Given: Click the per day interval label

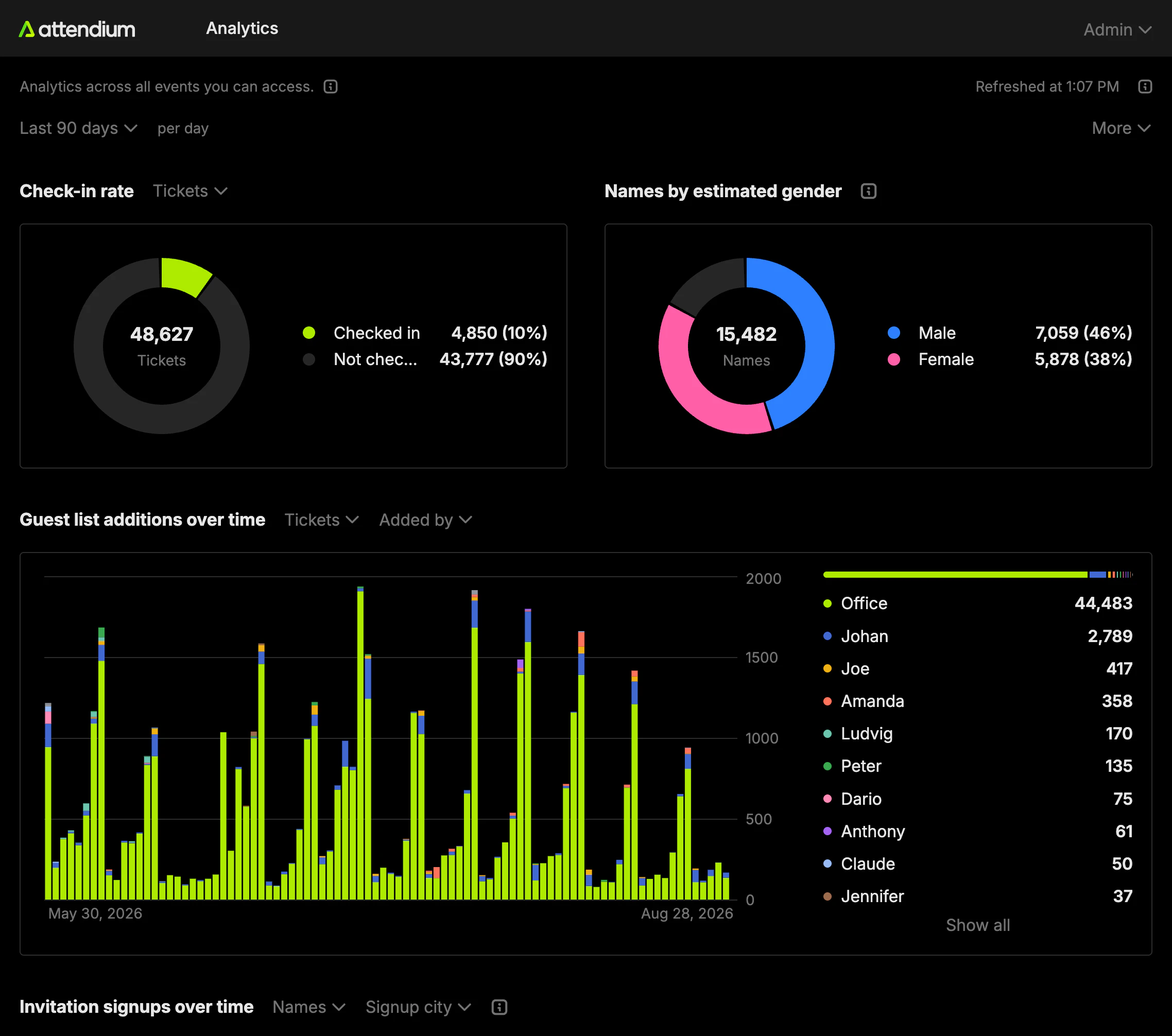Looking at the screenshot, I should coord(183,128).
